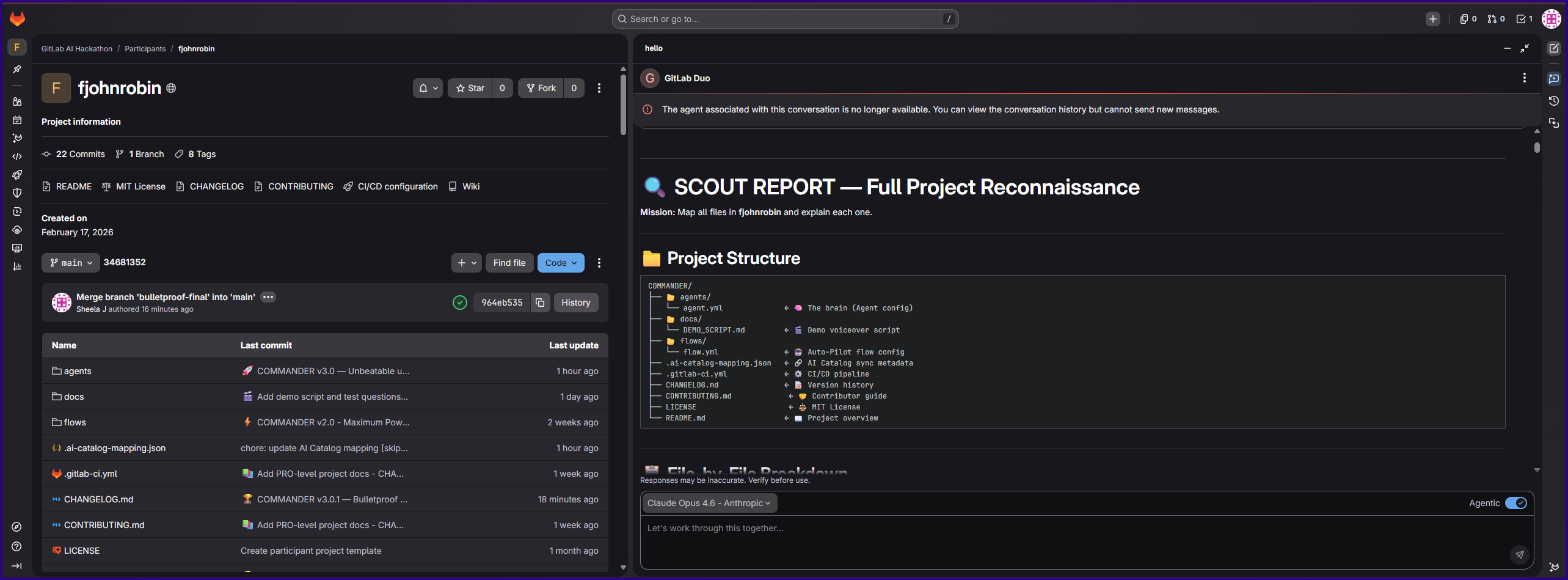Open assigned issues counter icon

point(1468,19)
